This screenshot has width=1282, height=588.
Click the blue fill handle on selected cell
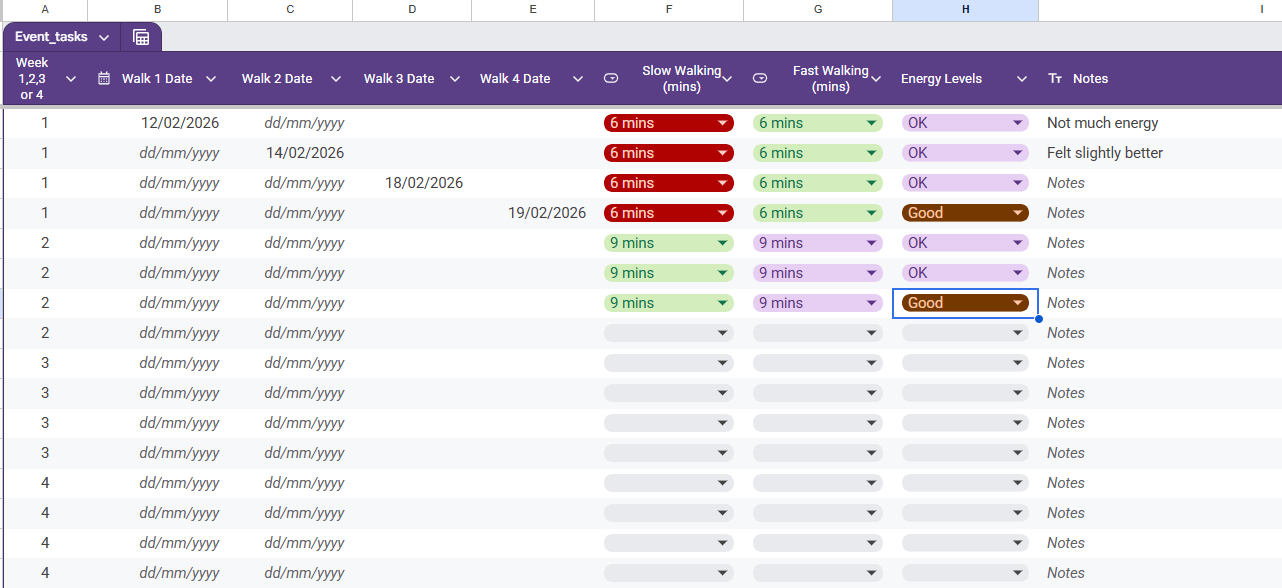point(1039,319)
